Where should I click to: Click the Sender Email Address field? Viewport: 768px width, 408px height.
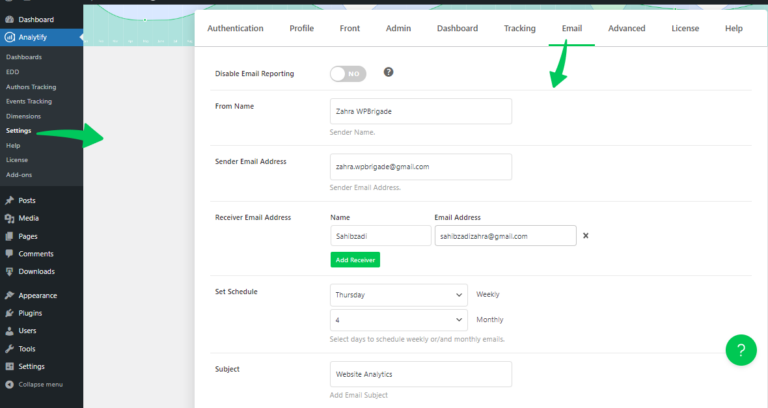421,167
